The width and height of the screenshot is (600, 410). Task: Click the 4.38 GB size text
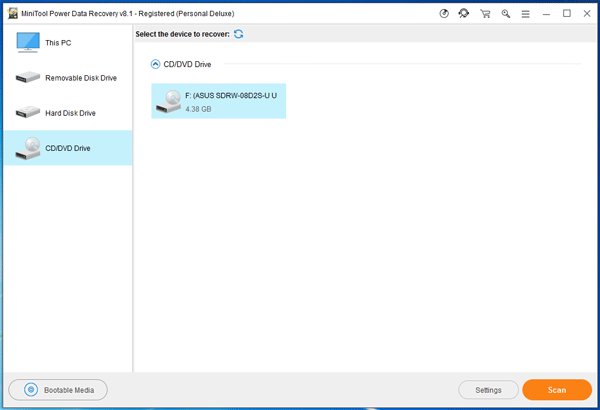(x=198, y=109)
